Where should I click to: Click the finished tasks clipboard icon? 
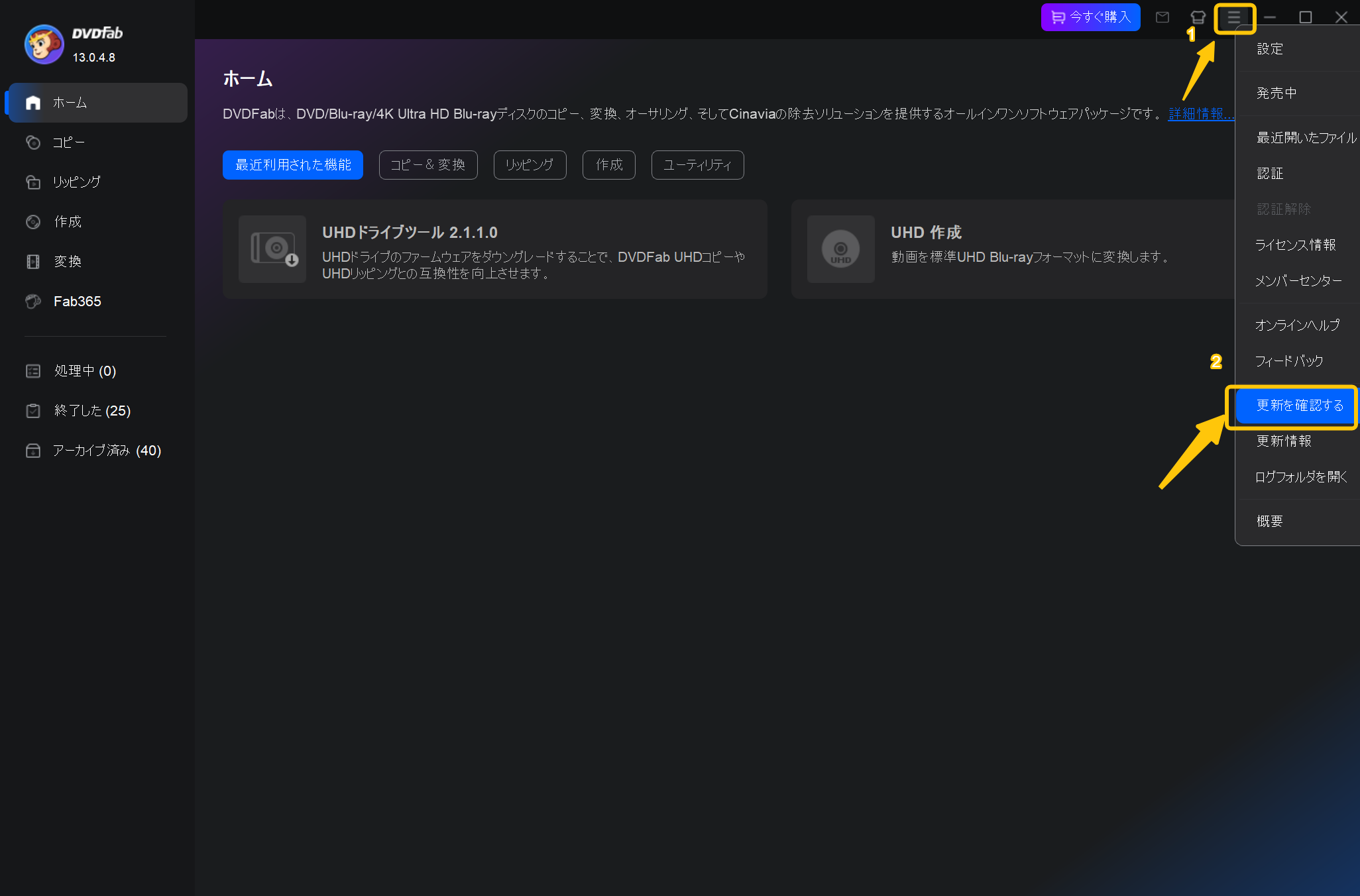[x=33, y=411]
